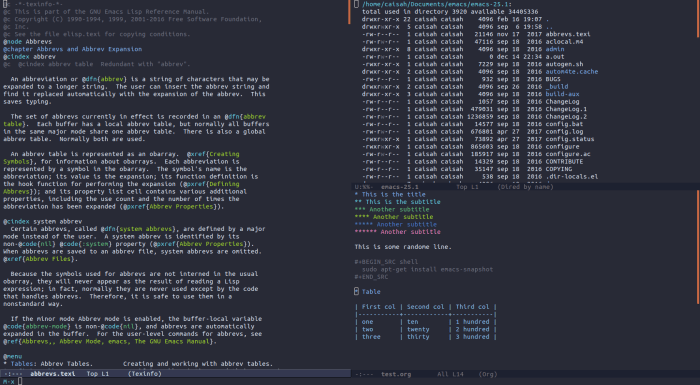Select ChangeLog.1 in dired
Screen dimensions: 700x385
(566, 109)
